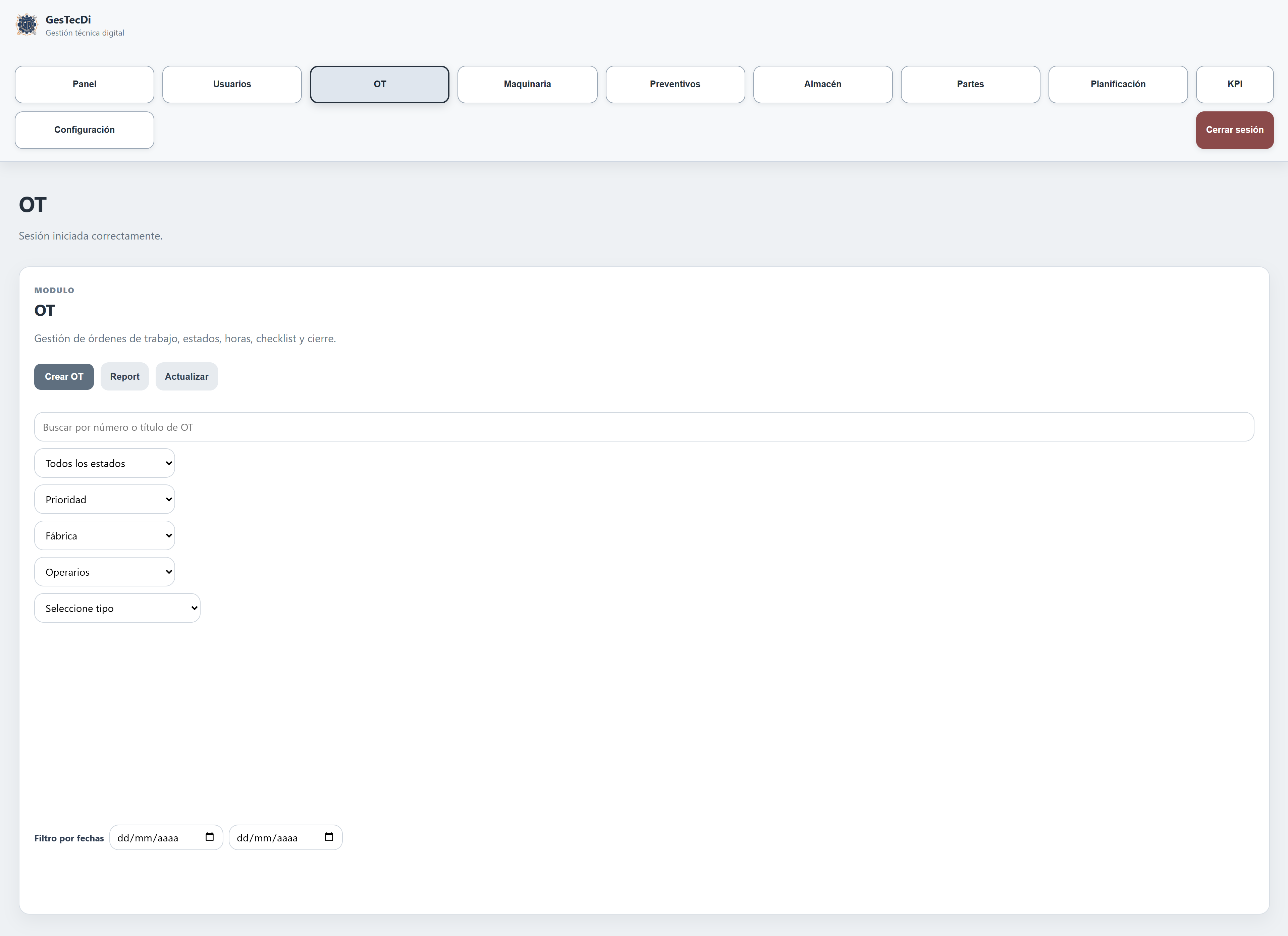View the KPI section
Screen dimensions: 1288x936
(x=1235, y=84)
